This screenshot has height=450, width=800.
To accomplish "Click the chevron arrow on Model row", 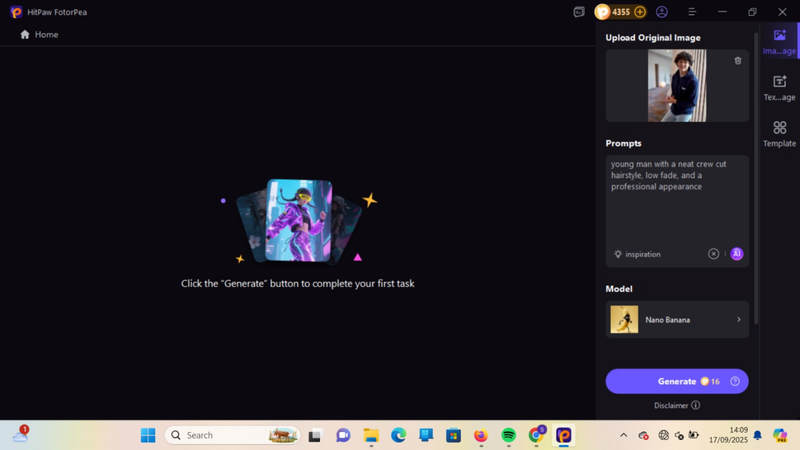I will (x=739, y=319).
